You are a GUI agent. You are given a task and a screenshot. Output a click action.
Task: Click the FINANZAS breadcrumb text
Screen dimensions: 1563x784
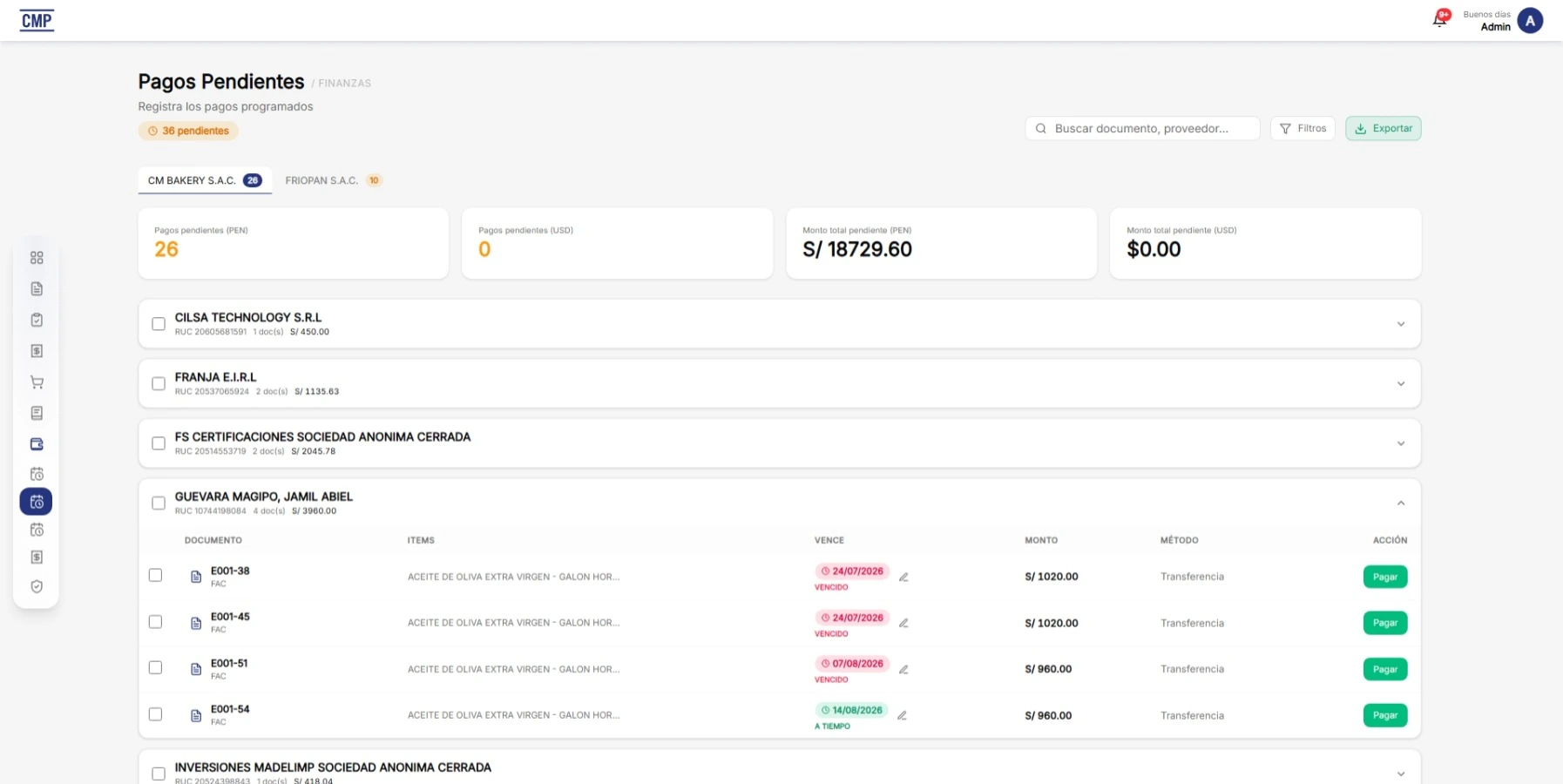pyautogui.click(x=345, y=84)
